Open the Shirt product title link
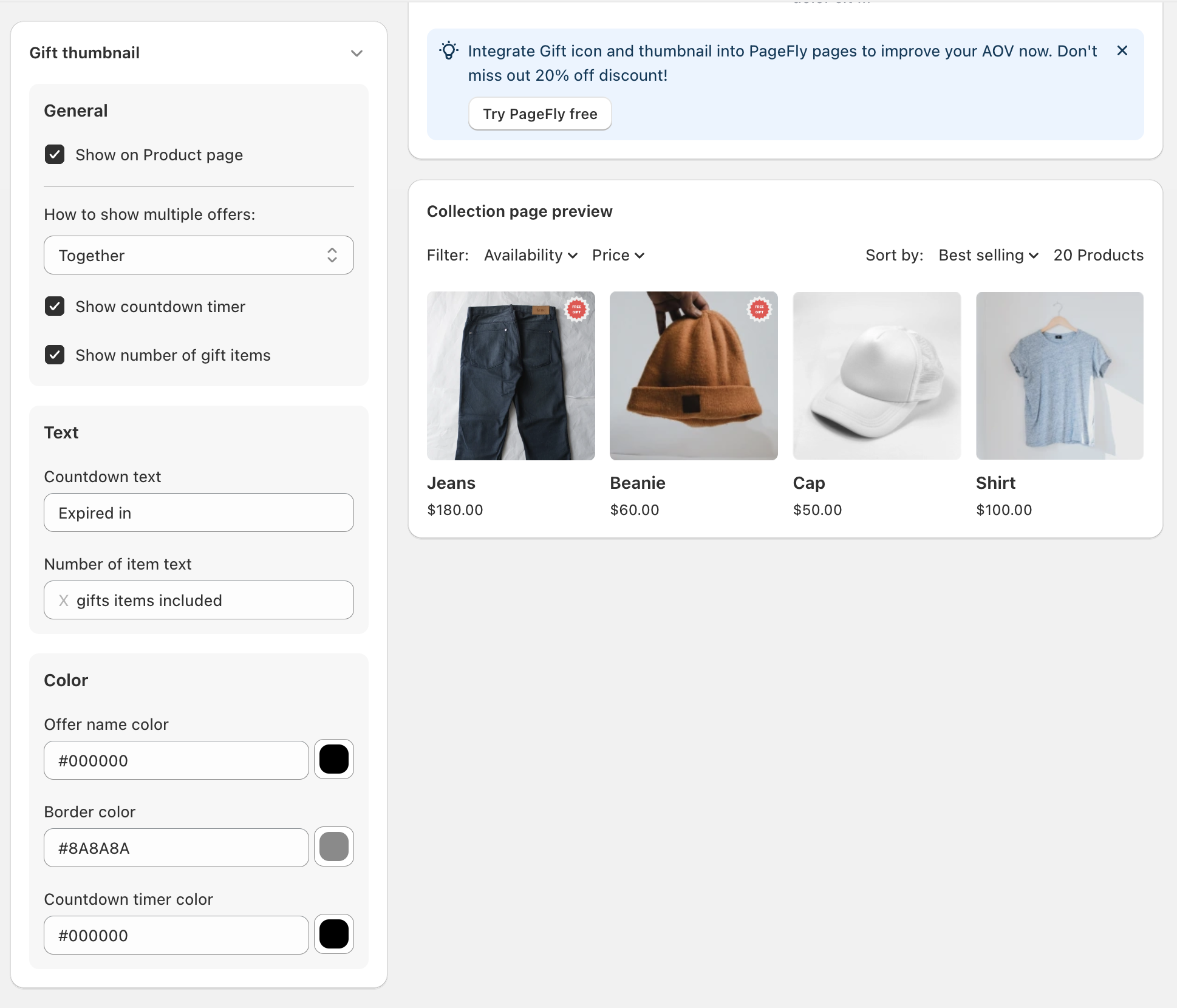Screen dimensions: 1177x1008 [x=995, y=483]
